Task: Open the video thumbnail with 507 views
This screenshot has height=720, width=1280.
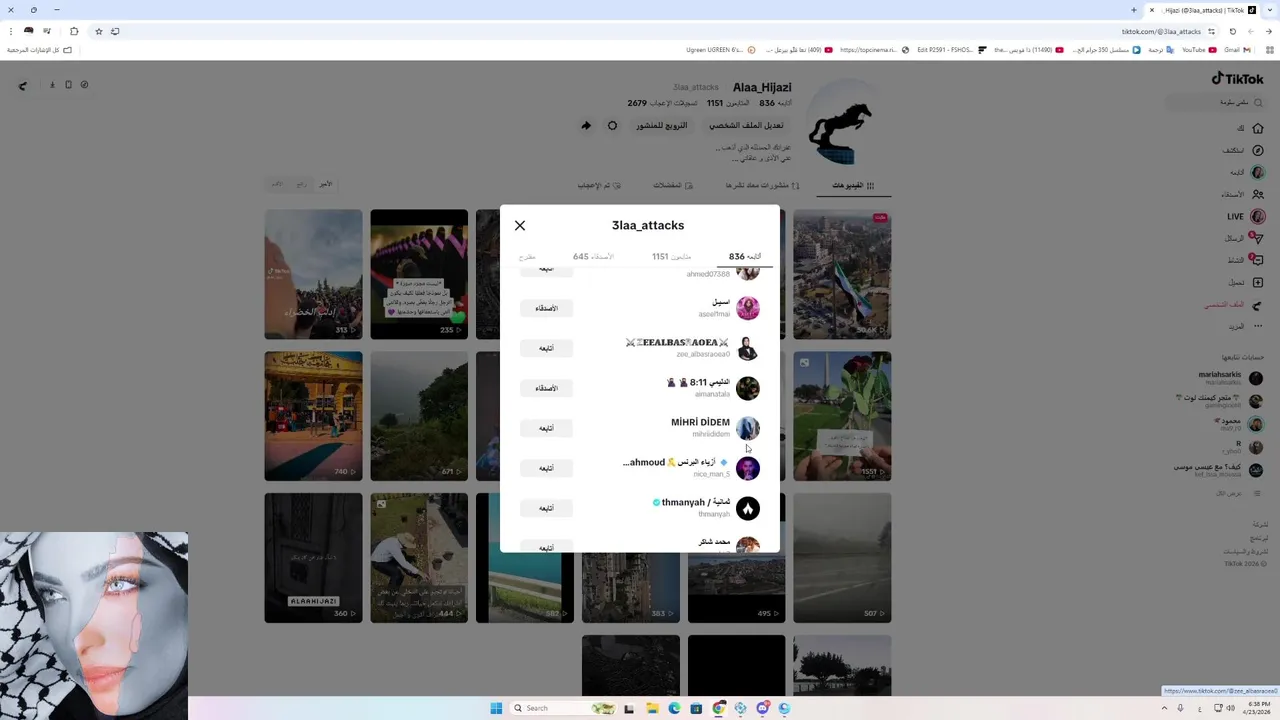Action: tap(842, 558)
